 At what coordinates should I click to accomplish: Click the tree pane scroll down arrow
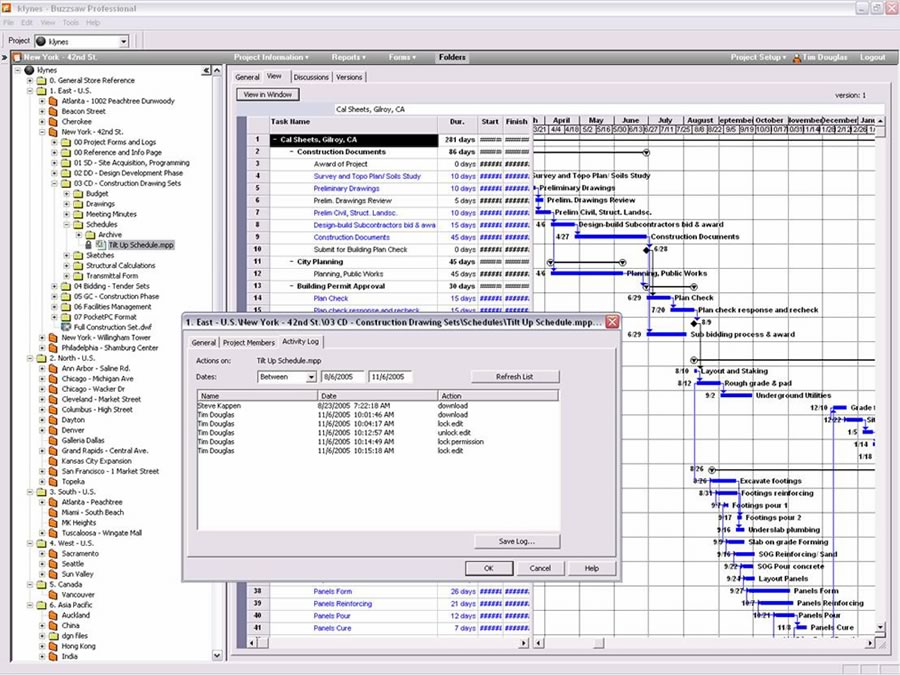[x=217, y=655]
